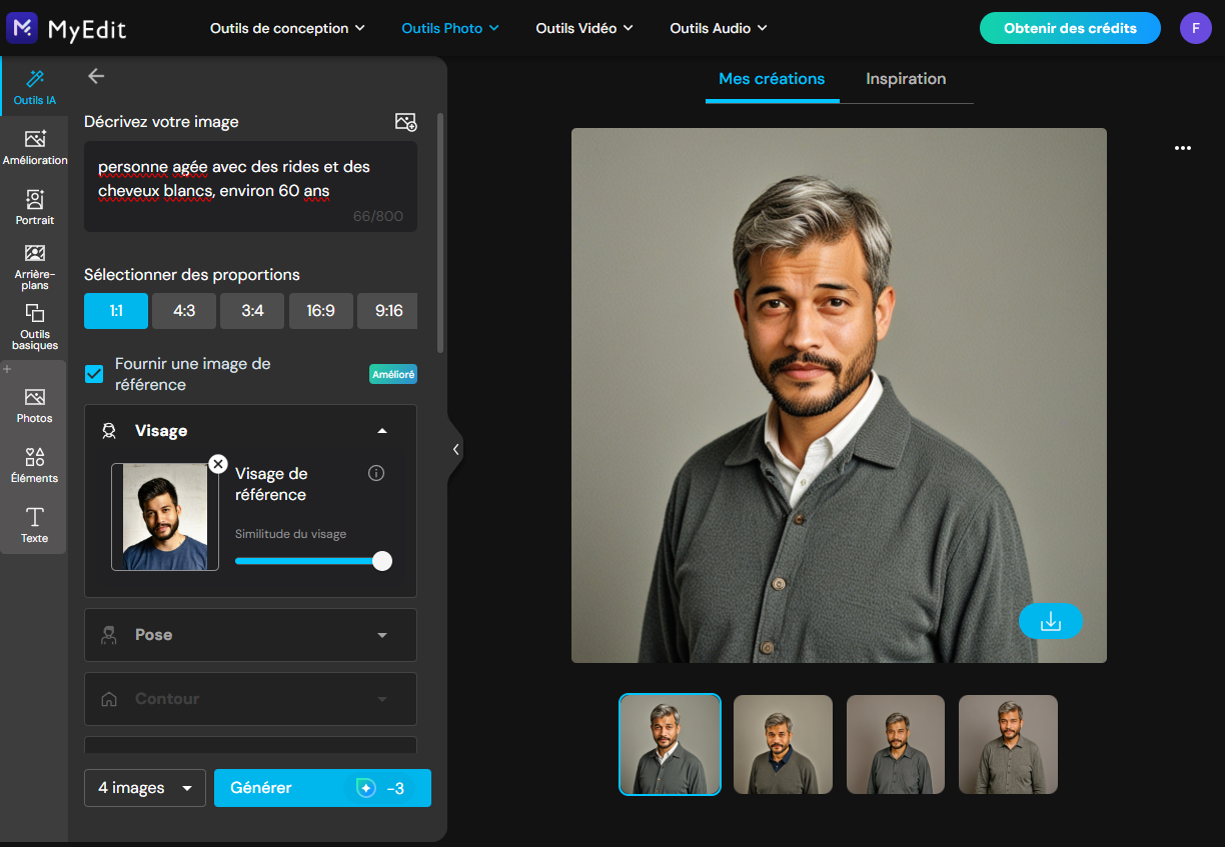Image resolution: width=1225 pixels, height=847 pixels.
Task: Download the generated portrait image
Action: 1050,621
